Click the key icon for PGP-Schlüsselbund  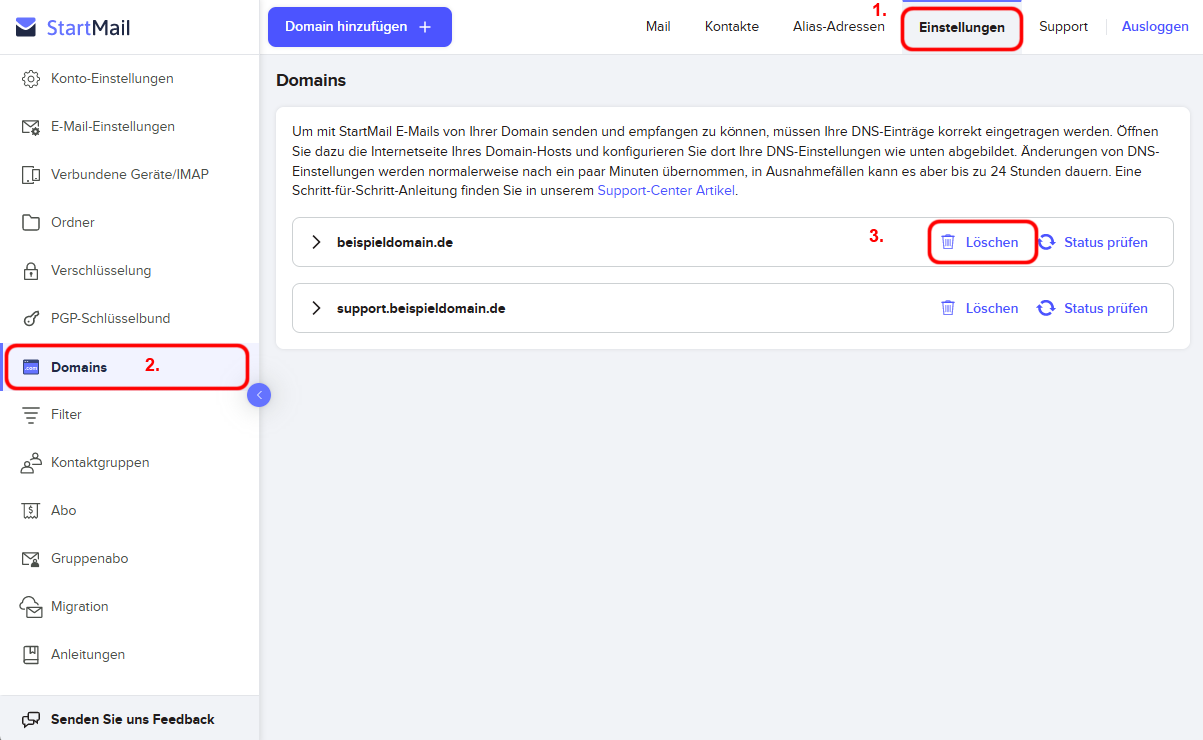coord(31,319)
